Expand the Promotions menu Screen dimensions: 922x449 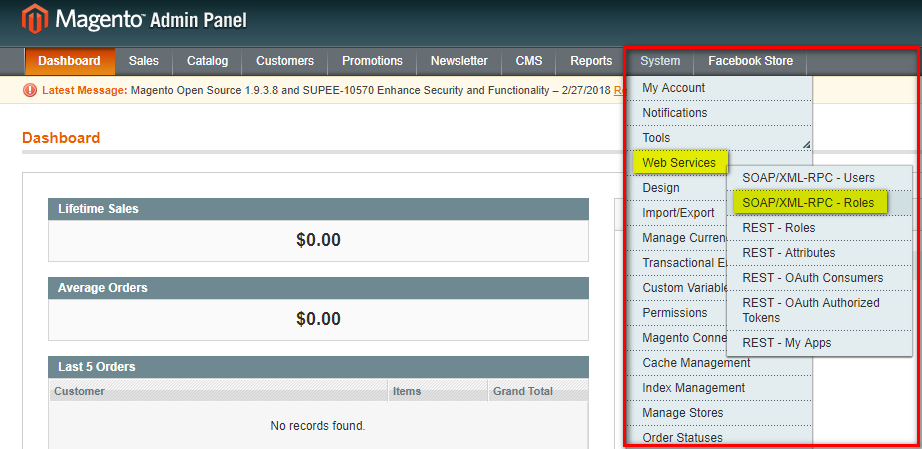coord(372,61)
